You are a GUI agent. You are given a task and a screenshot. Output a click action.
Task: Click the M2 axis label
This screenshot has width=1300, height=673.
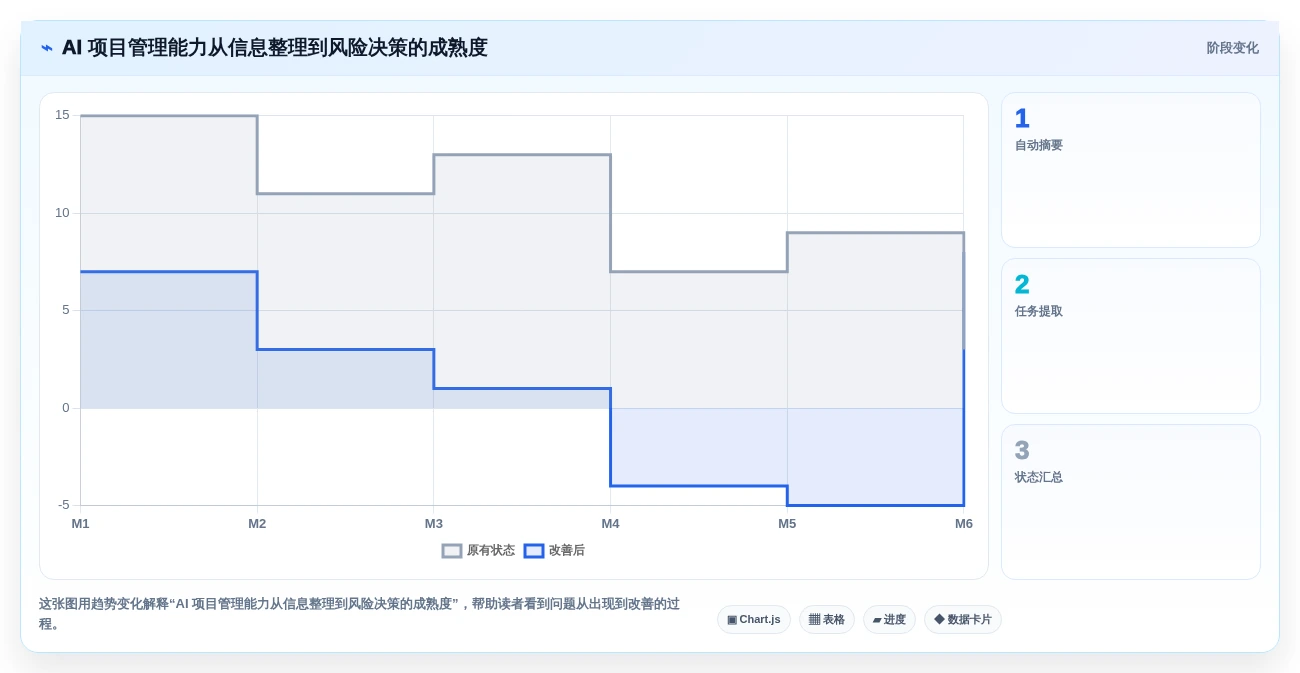[x=257, y=524]
